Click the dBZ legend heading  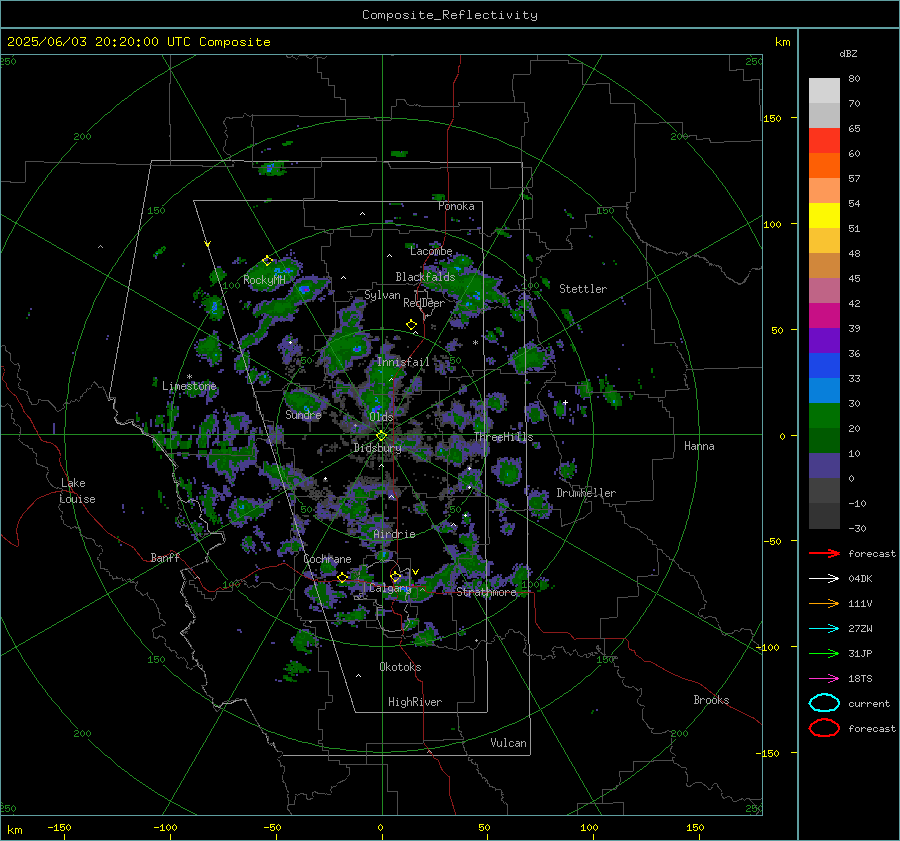848,53
